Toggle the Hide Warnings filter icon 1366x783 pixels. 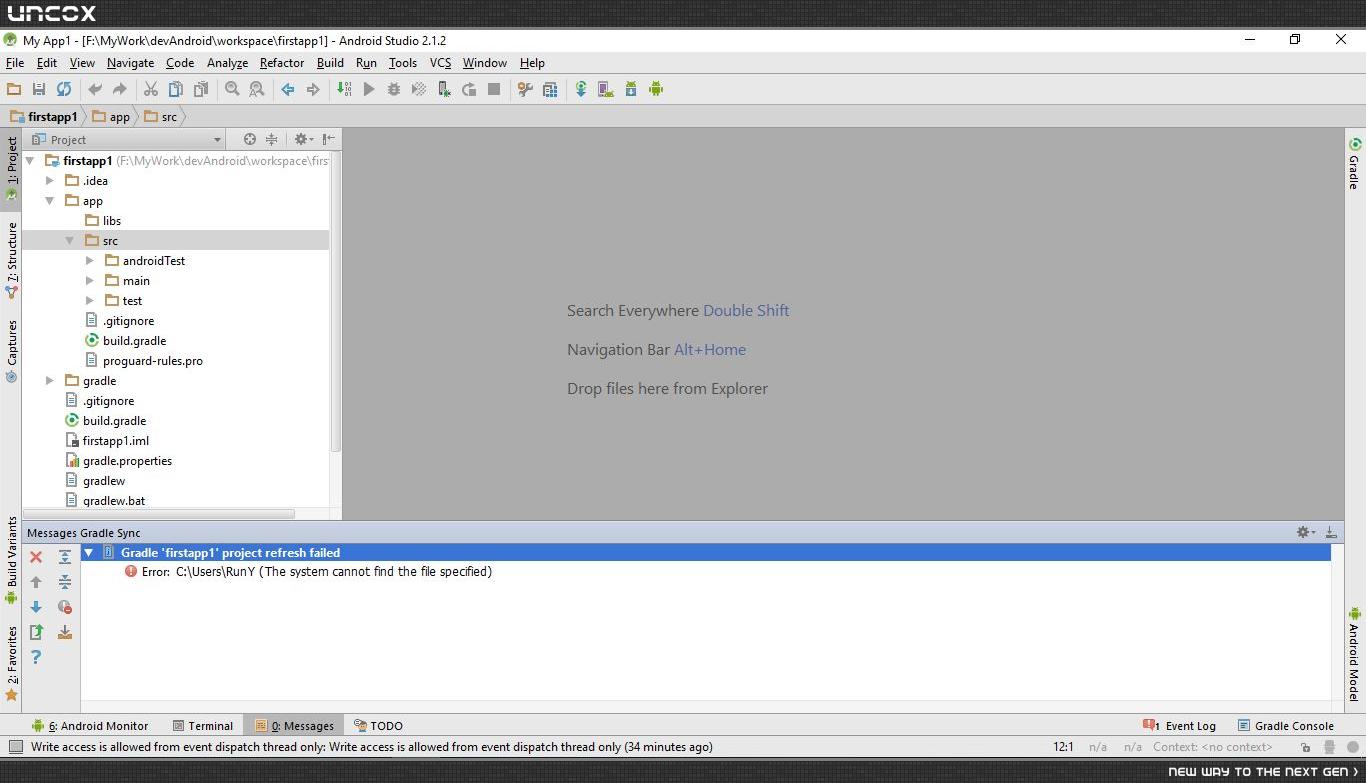click(x=65, y=607)
